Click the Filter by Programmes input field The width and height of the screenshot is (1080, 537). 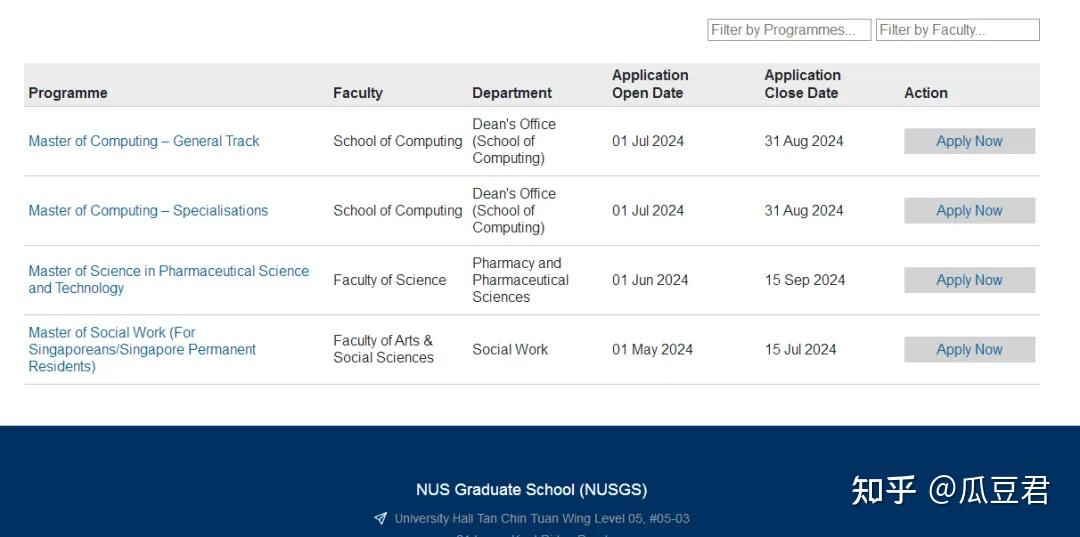point(788,30)
